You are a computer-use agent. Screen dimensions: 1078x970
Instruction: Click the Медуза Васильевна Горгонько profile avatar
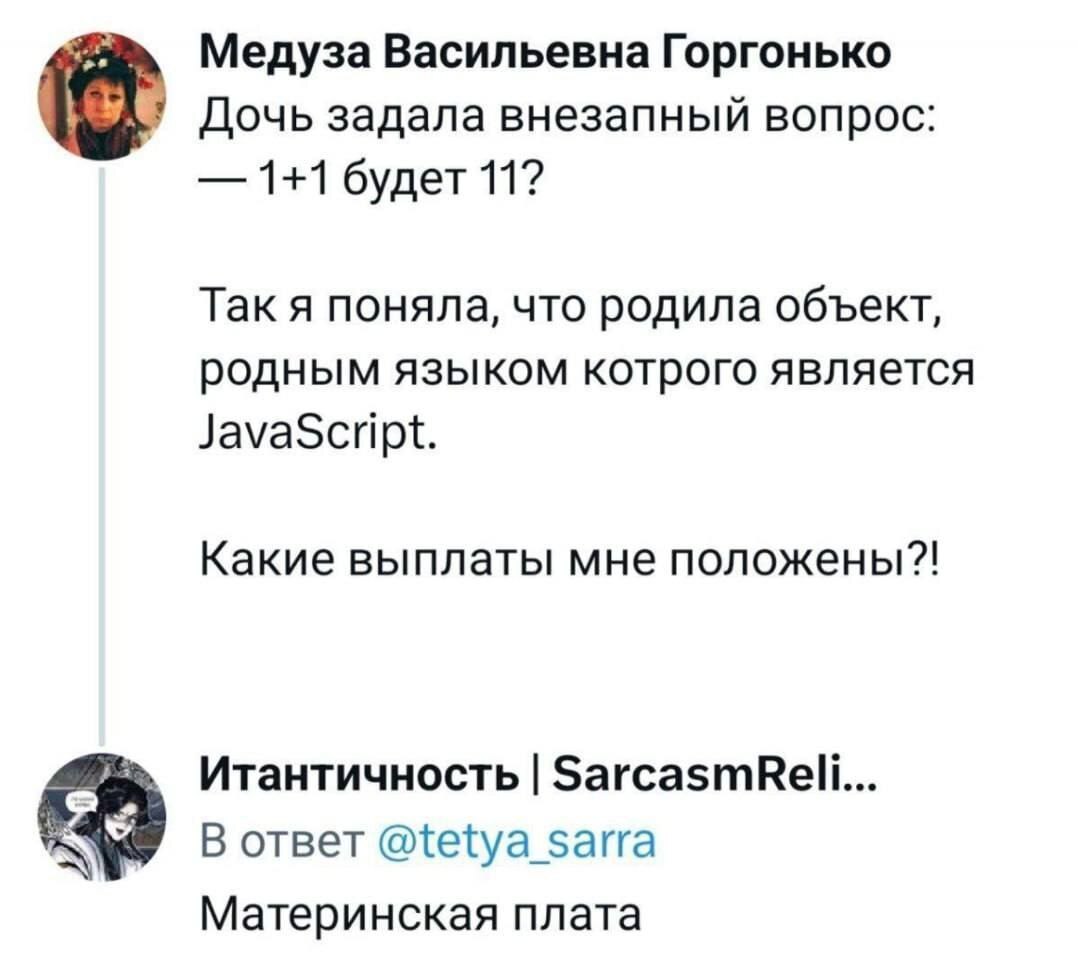coord(106,95)
